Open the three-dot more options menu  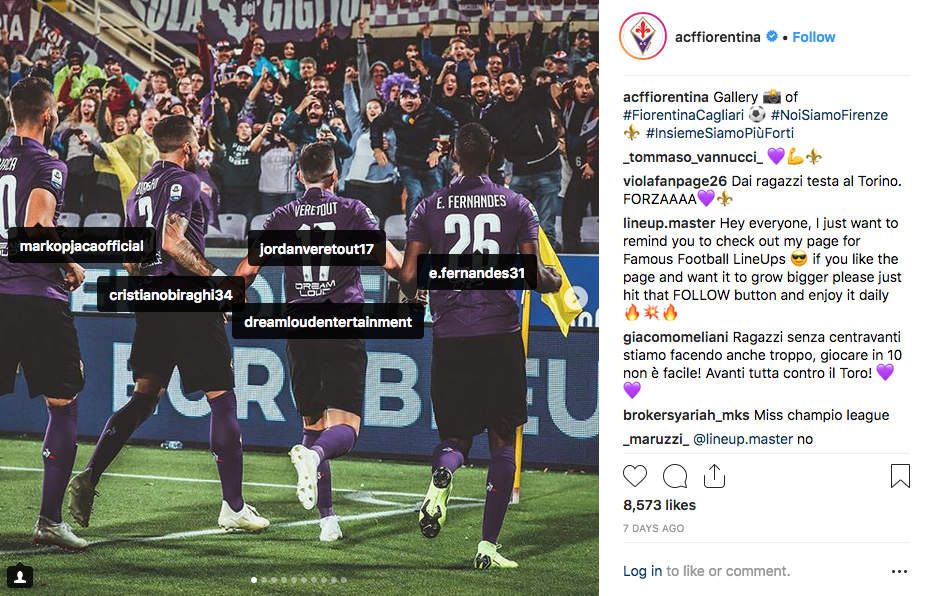(x=899, y=572)
